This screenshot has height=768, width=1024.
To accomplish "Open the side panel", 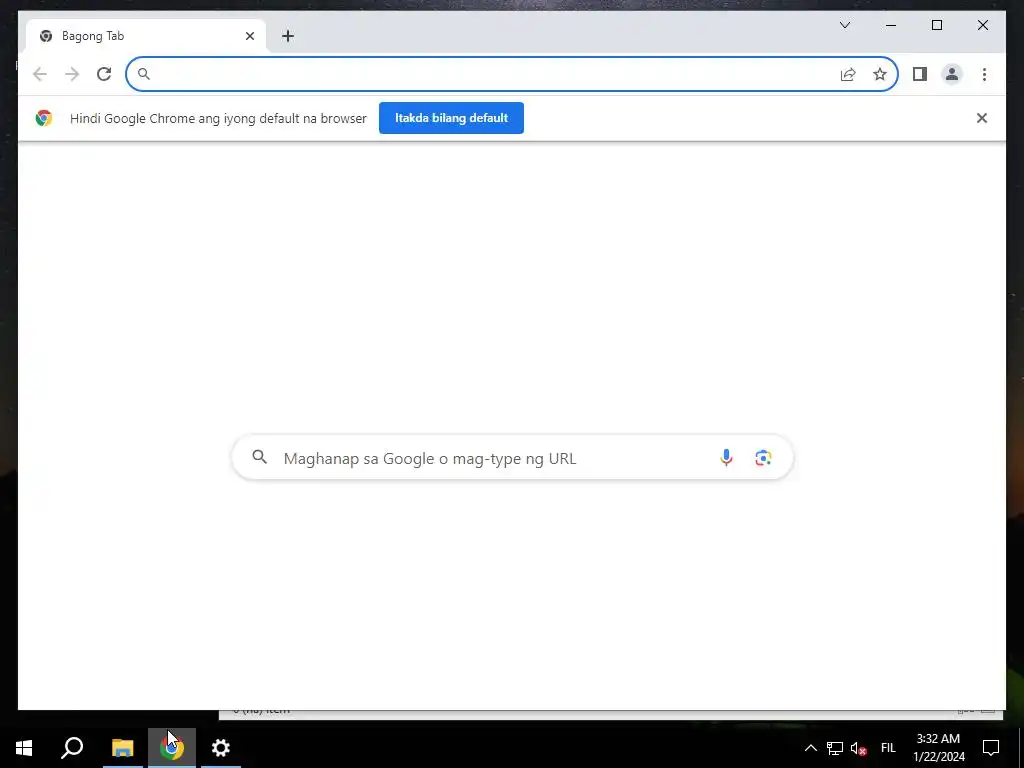I will [x=920, y=74].
